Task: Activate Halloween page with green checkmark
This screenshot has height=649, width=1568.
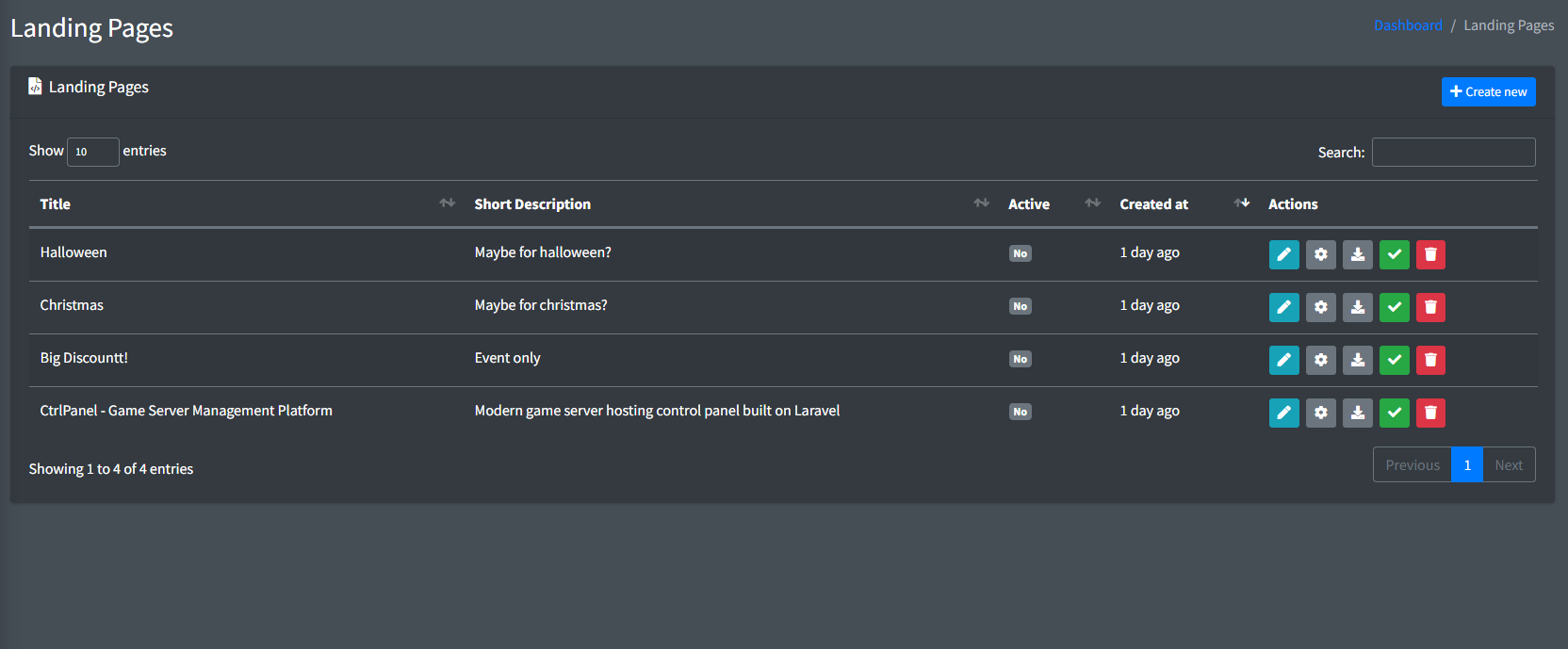Action: tap(1394, 254)
